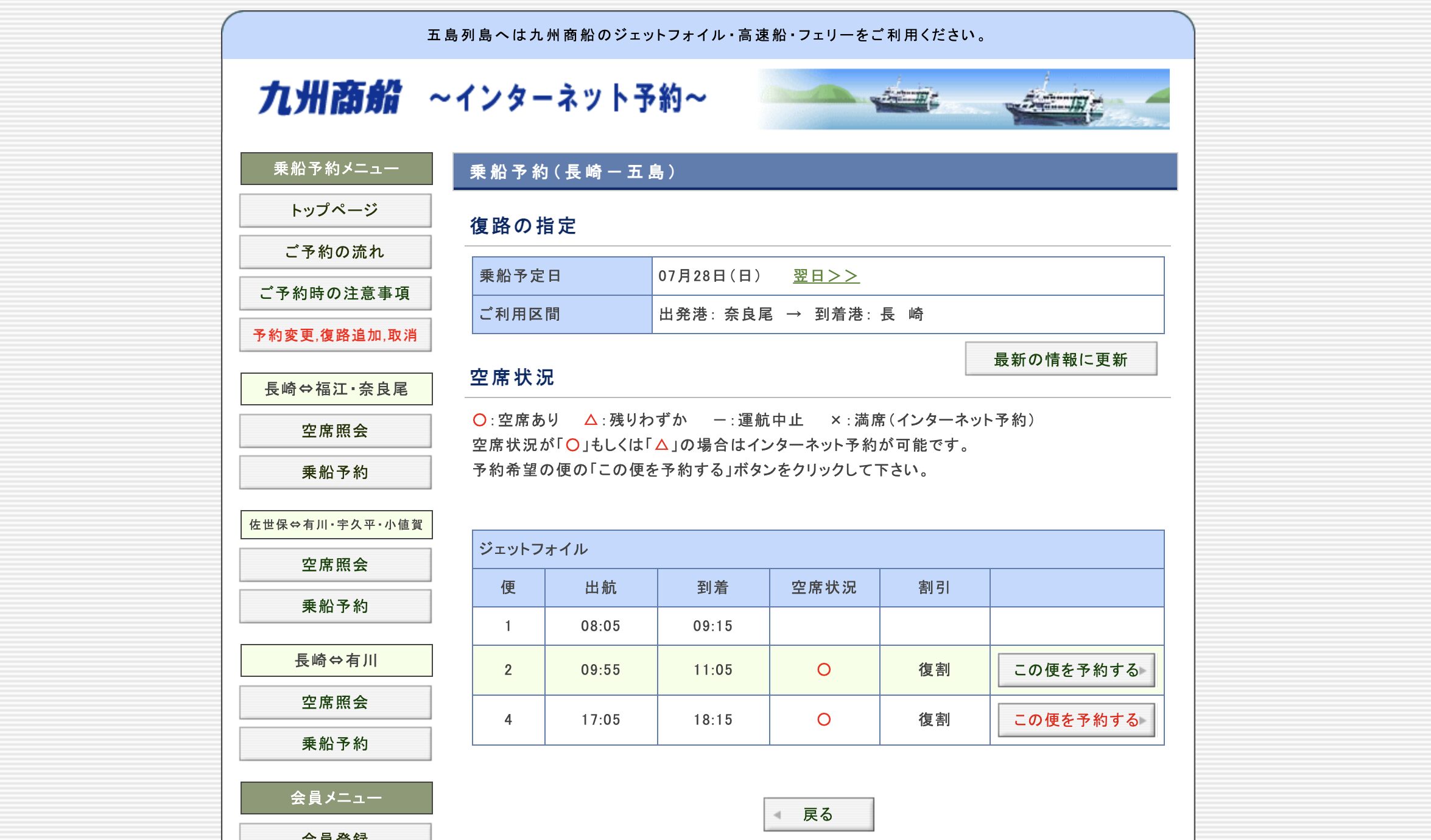The width and height of the screenshot is (1431, 840).
Task: Open トップページ from the side menu
Action: (x=336, y=211)
